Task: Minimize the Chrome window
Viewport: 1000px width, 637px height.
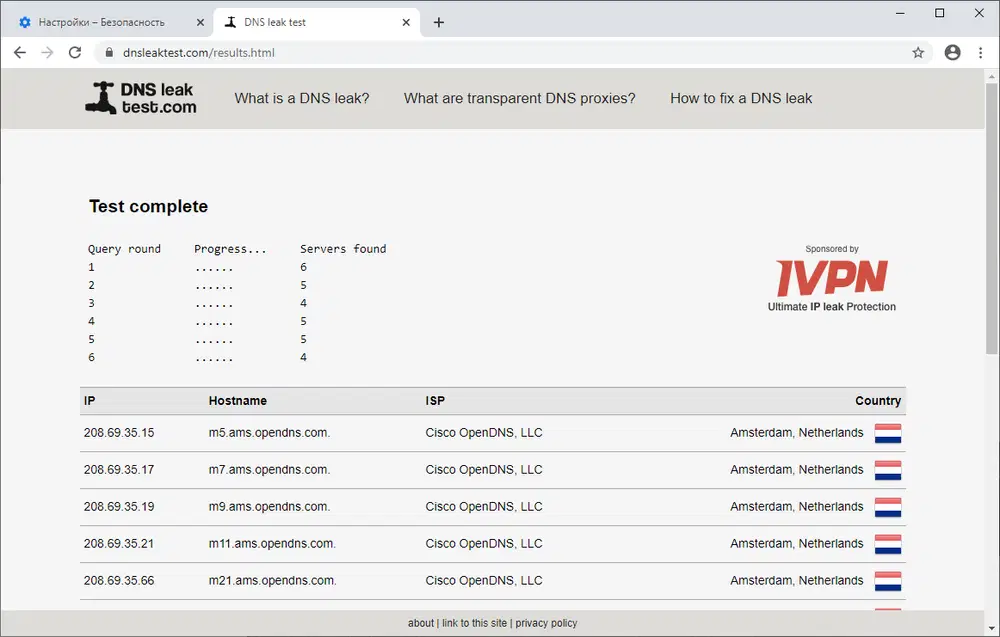Action: 900,13
